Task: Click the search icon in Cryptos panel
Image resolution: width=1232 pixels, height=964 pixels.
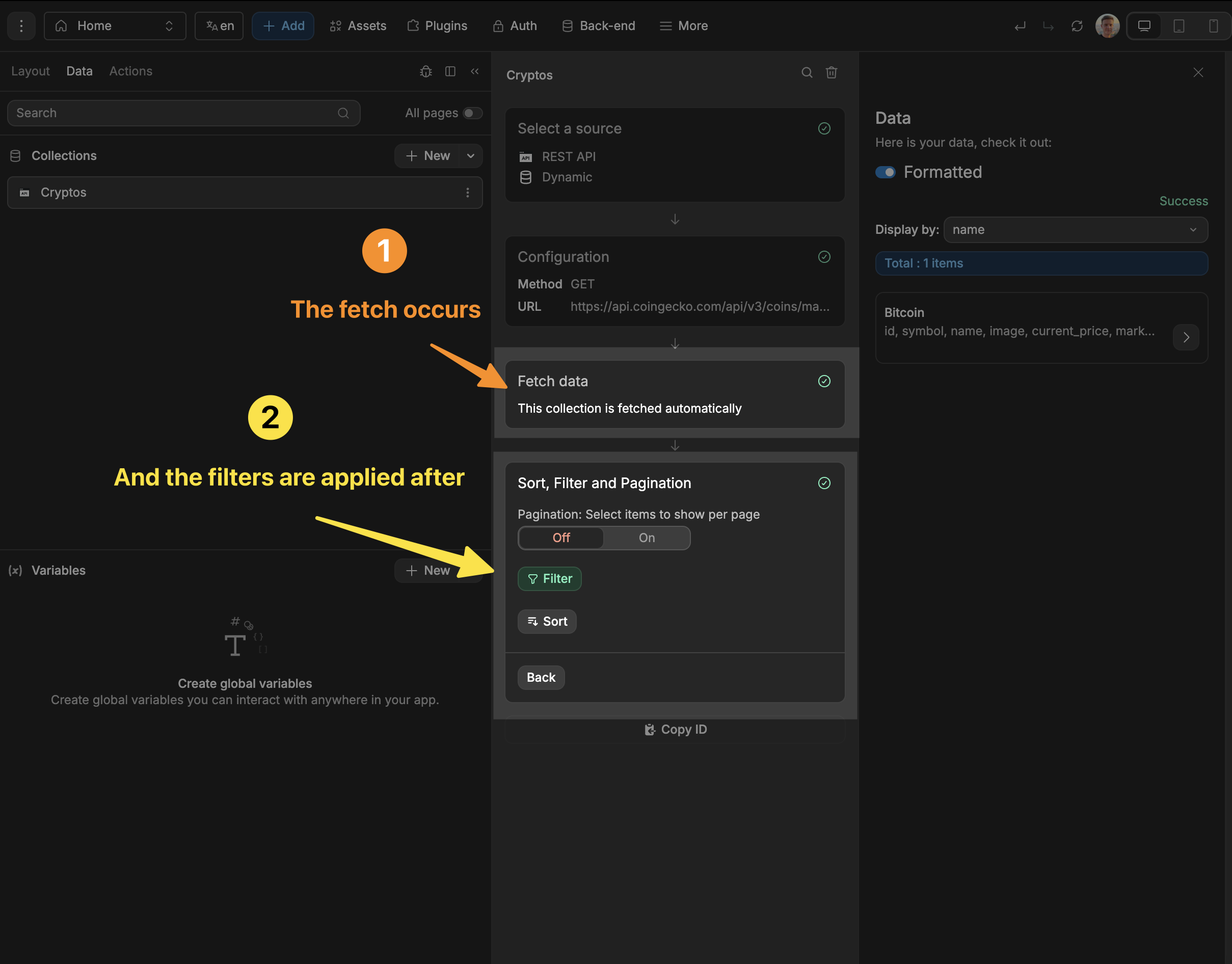Action: tap(807, 73)
